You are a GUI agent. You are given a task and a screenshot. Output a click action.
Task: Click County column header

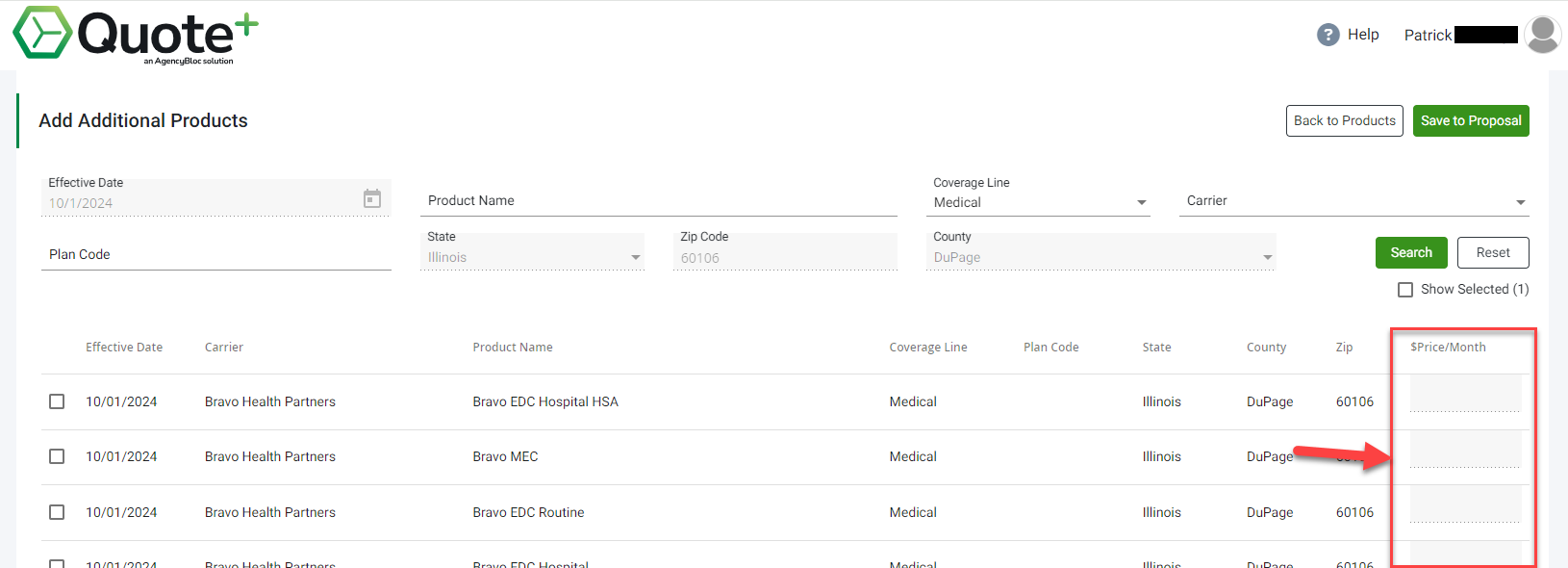(1266, 348)
